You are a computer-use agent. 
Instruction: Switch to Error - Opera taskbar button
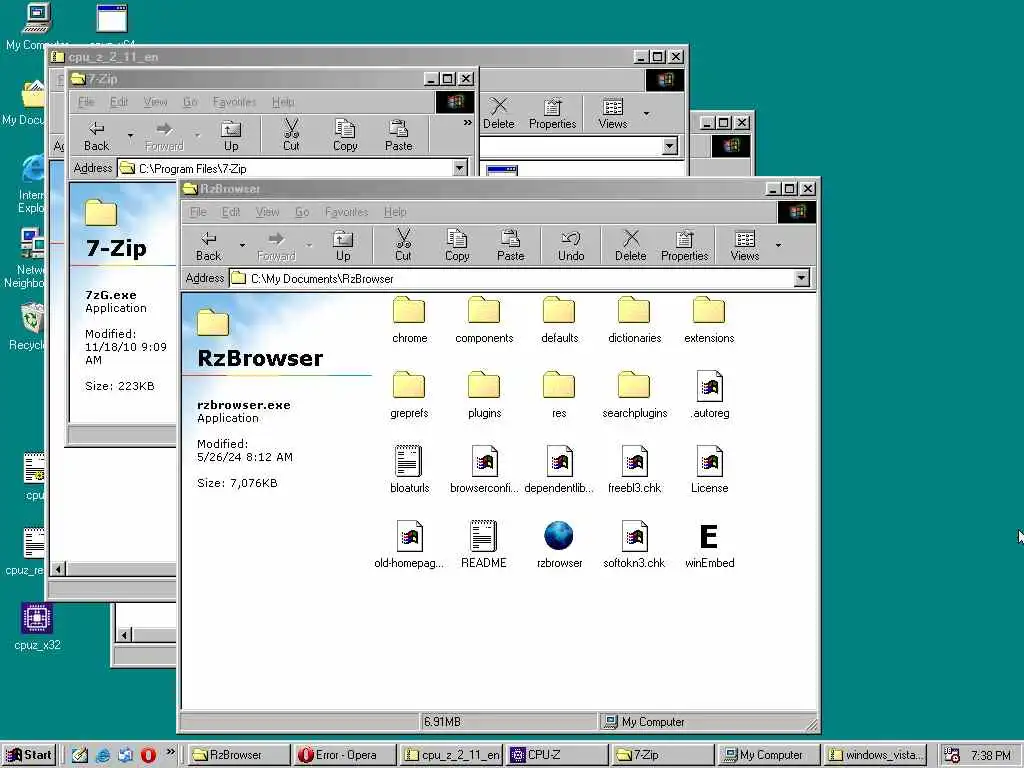(x=345, y=754)
